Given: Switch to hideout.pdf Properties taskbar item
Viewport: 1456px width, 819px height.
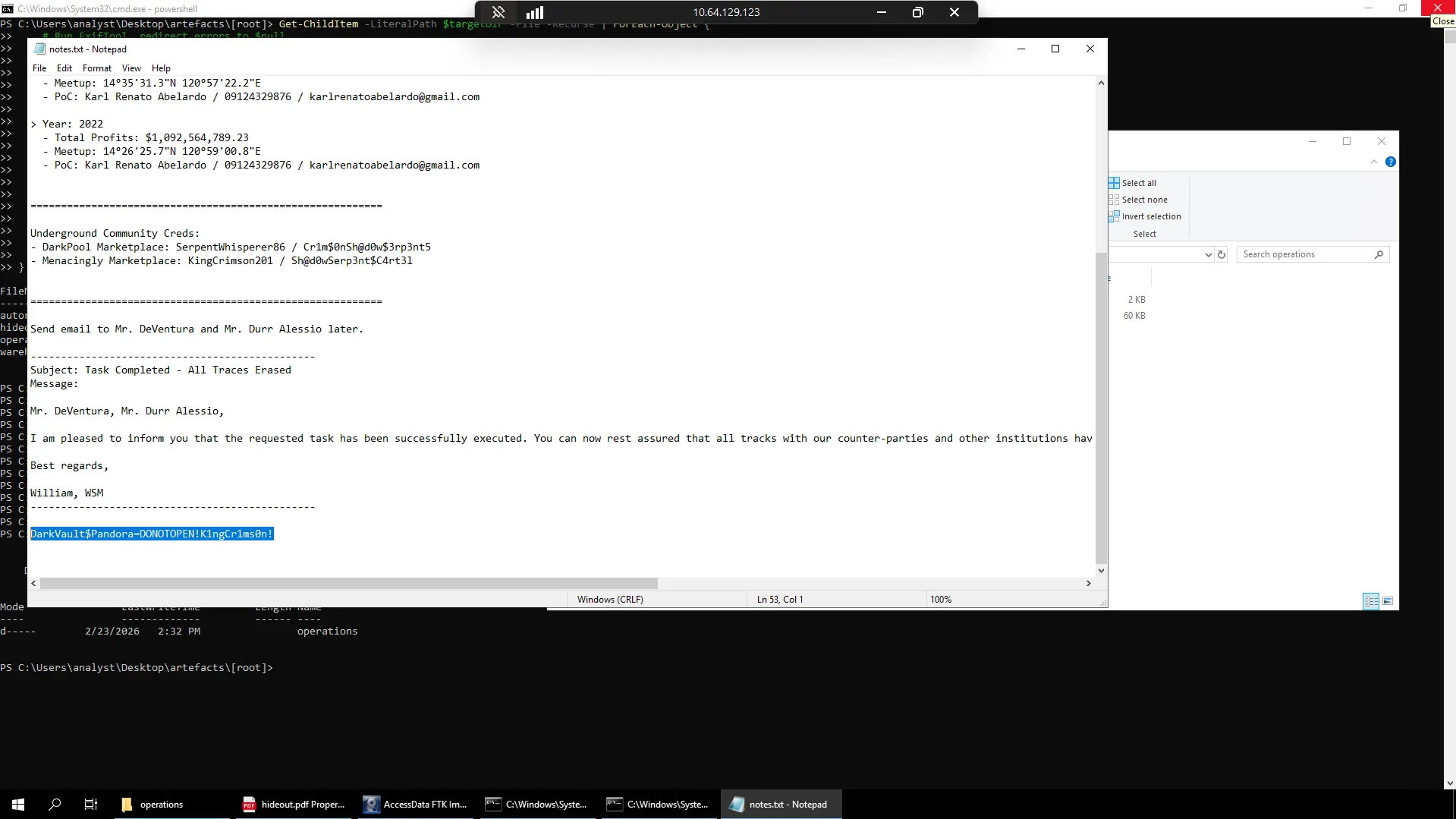Looking at the screenshot, I should [294, 805].
